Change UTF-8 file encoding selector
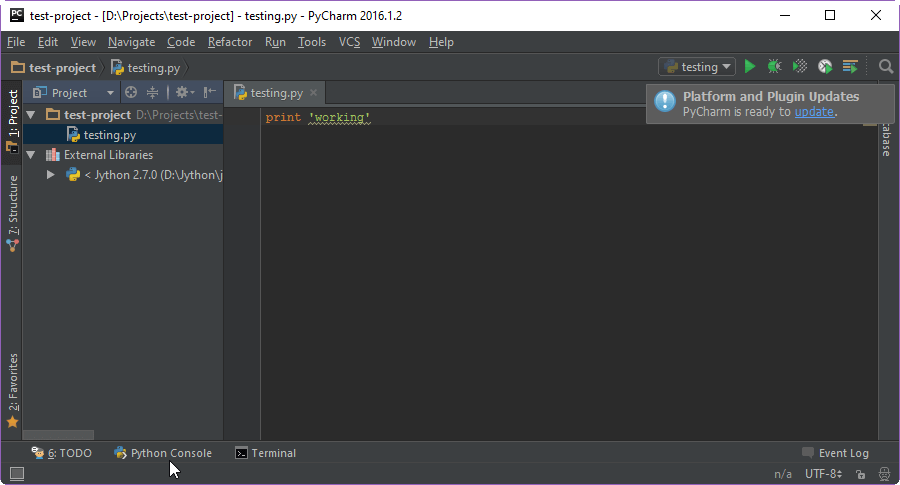The image size is (900, 485). pyautogui.click(x=823, y=474)
